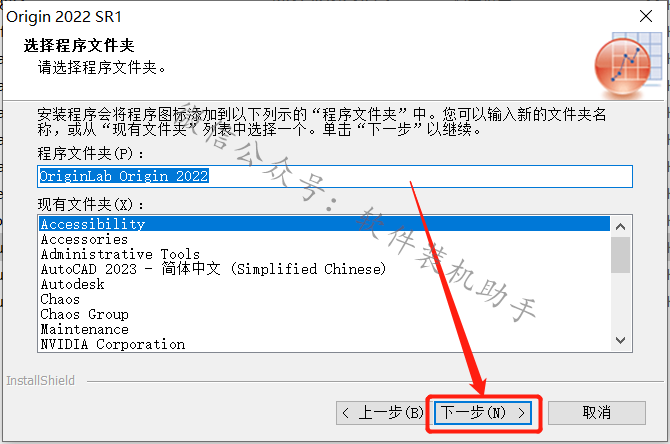Click the folder list scroll down arrow

[621, 341]
